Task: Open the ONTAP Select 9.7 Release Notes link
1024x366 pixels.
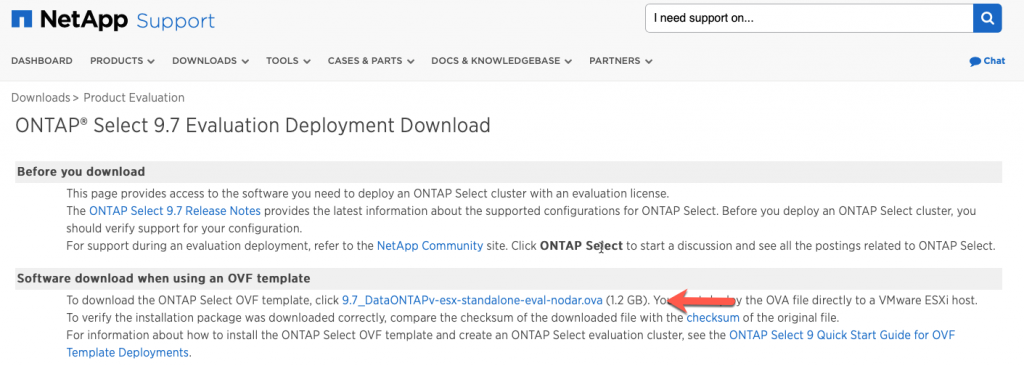Action: click(x=175, y=211)
